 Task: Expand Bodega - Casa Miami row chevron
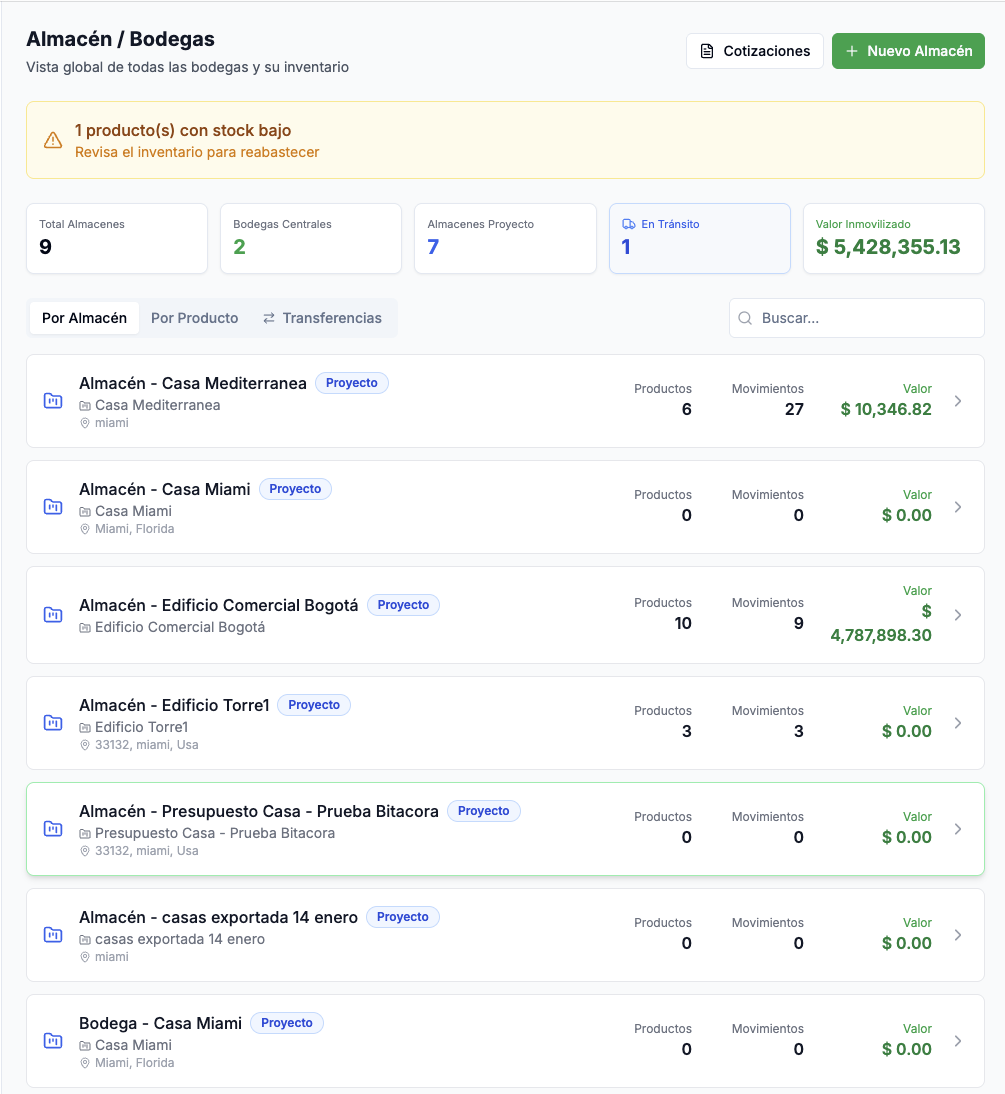[958, 1041]
